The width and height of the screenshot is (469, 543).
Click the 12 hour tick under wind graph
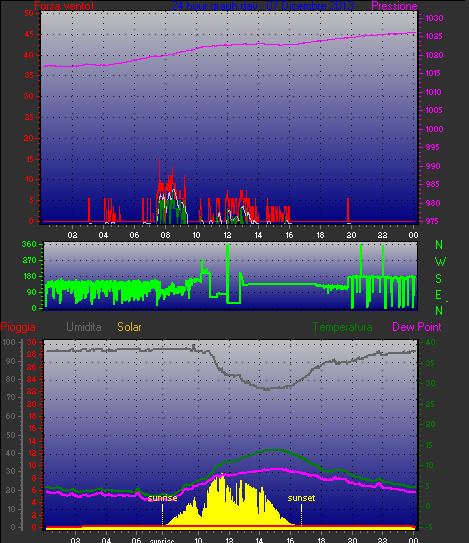tap(227, 235)
